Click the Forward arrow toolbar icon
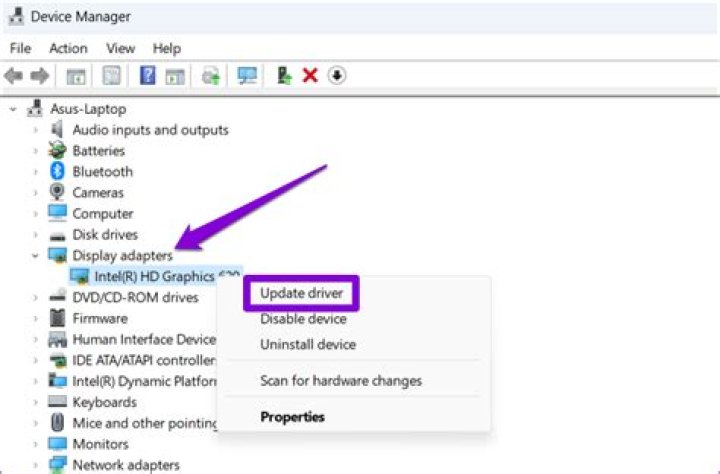 [40, 76]
